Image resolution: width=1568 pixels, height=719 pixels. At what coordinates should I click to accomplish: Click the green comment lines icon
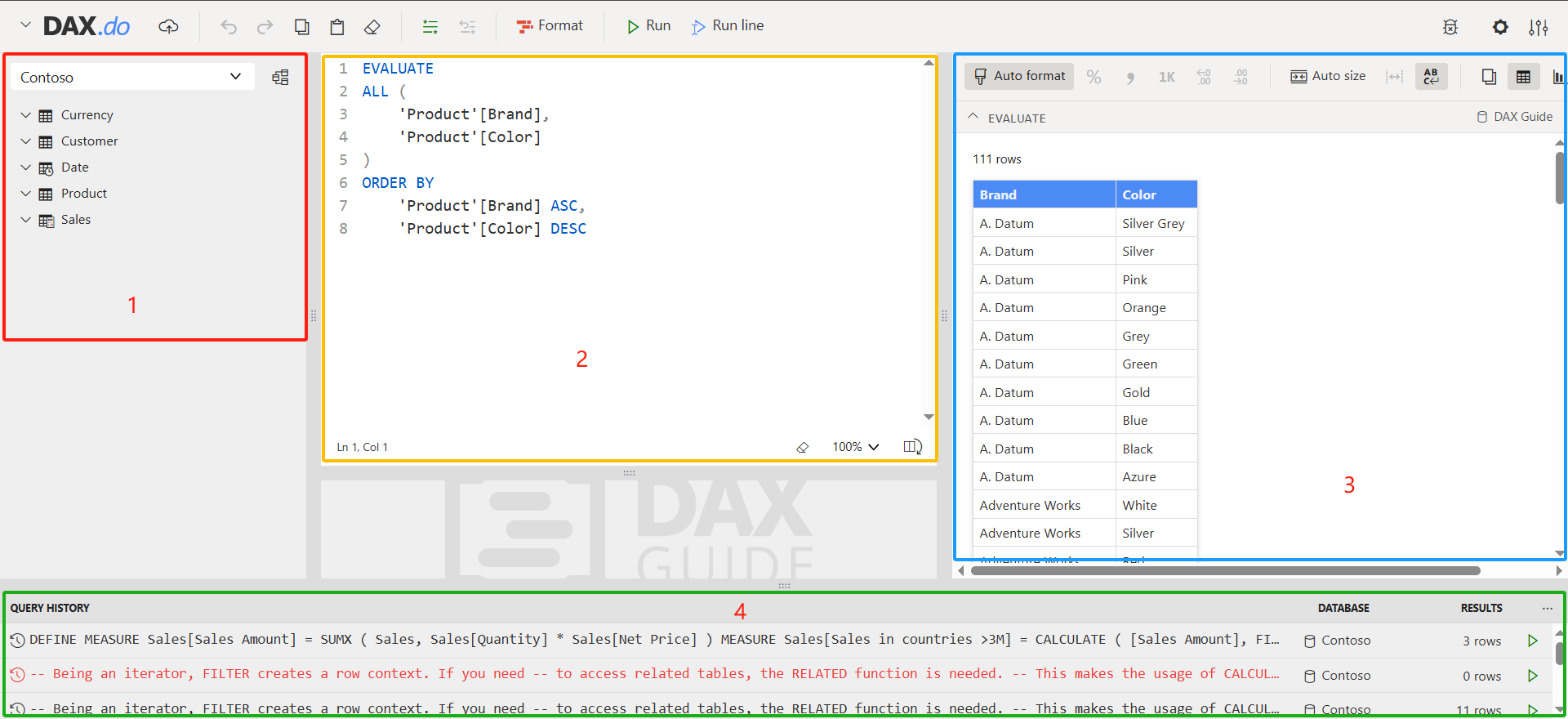click(430, 27)
